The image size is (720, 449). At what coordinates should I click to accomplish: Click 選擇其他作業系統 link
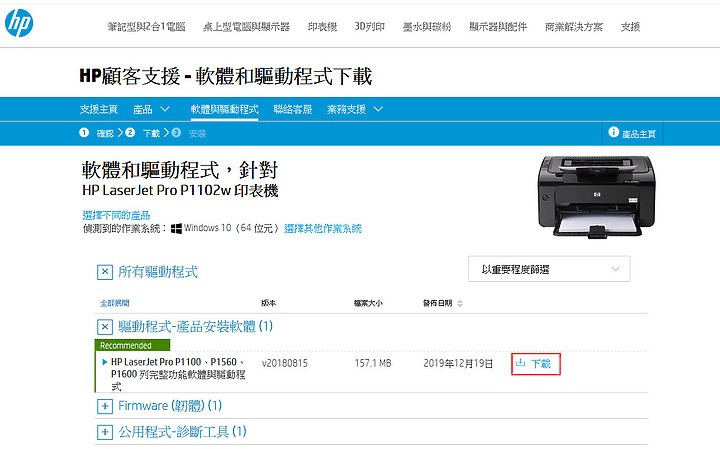323,228
